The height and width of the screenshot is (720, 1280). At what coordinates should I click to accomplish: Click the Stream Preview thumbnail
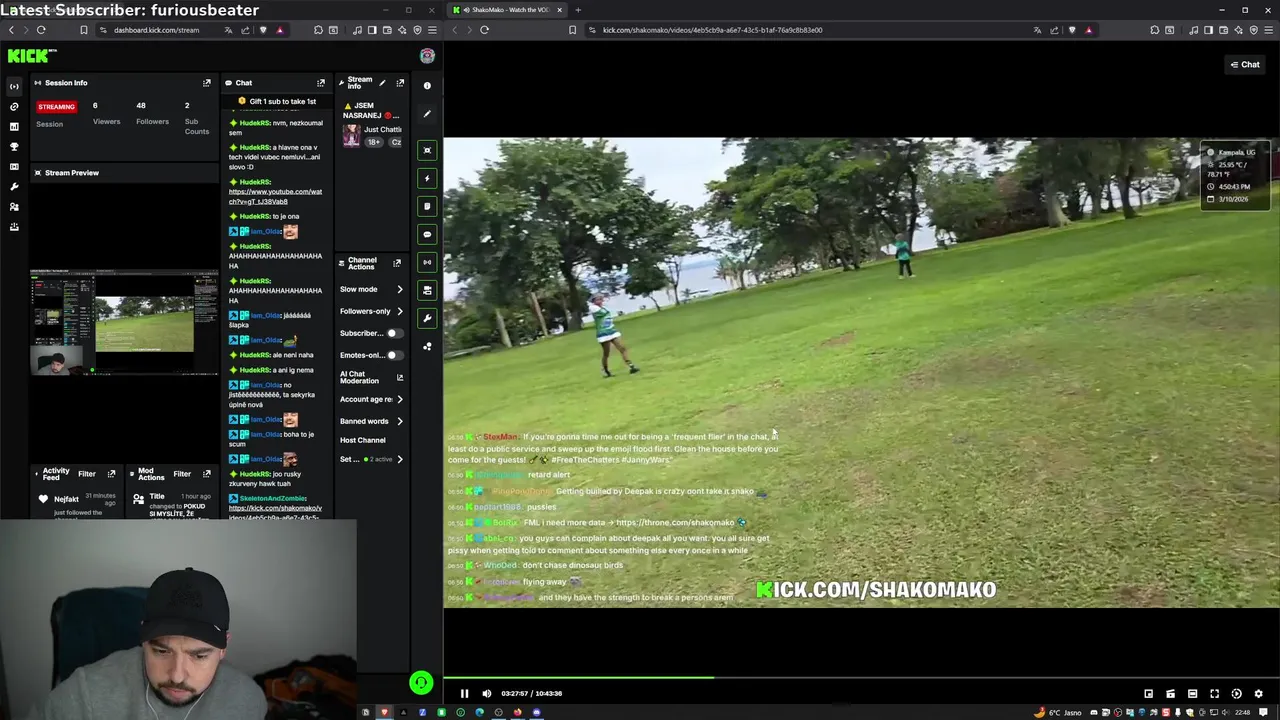(124, 322)
